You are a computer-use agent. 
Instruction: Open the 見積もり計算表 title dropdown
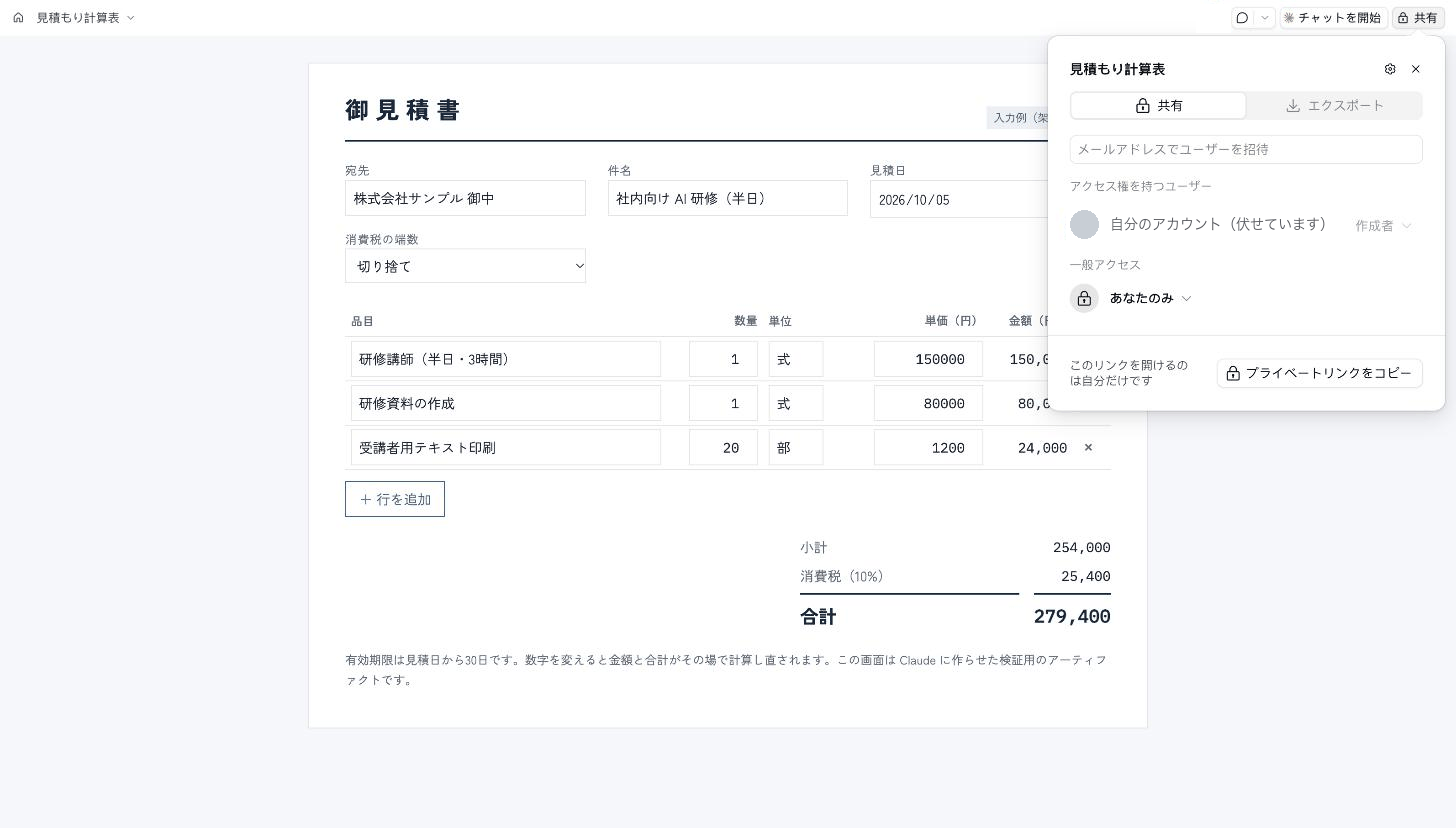click(86, 18)
